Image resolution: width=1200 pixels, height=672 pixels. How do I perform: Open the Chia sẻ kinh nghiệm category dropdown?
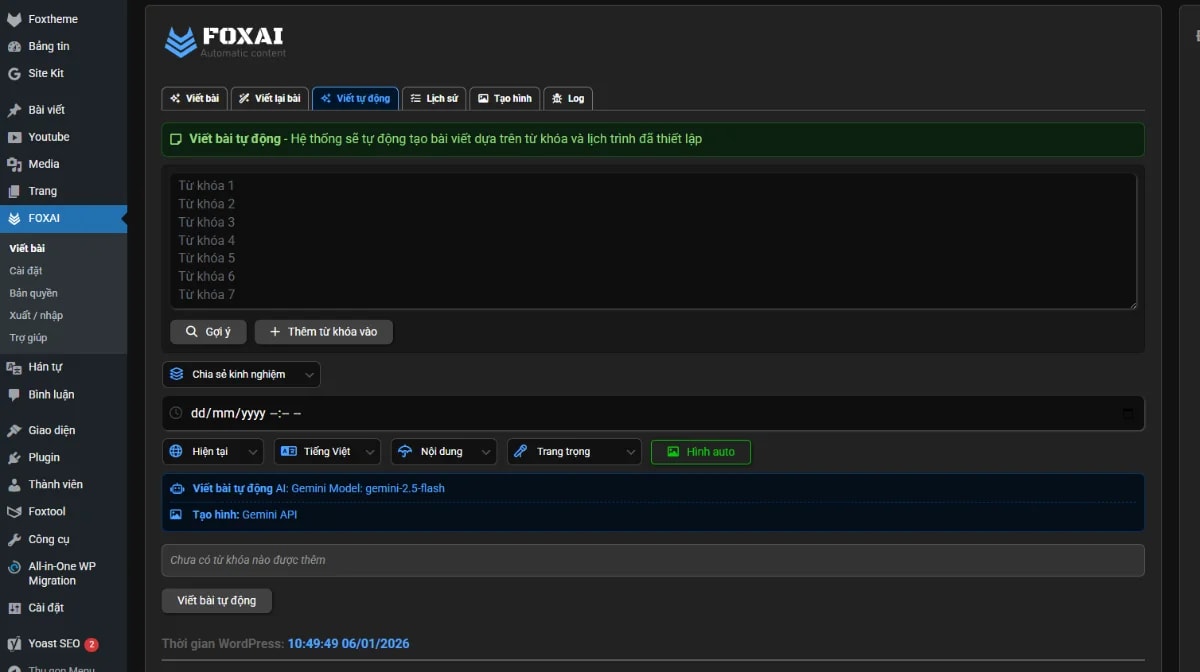click(x=240, y=374)
